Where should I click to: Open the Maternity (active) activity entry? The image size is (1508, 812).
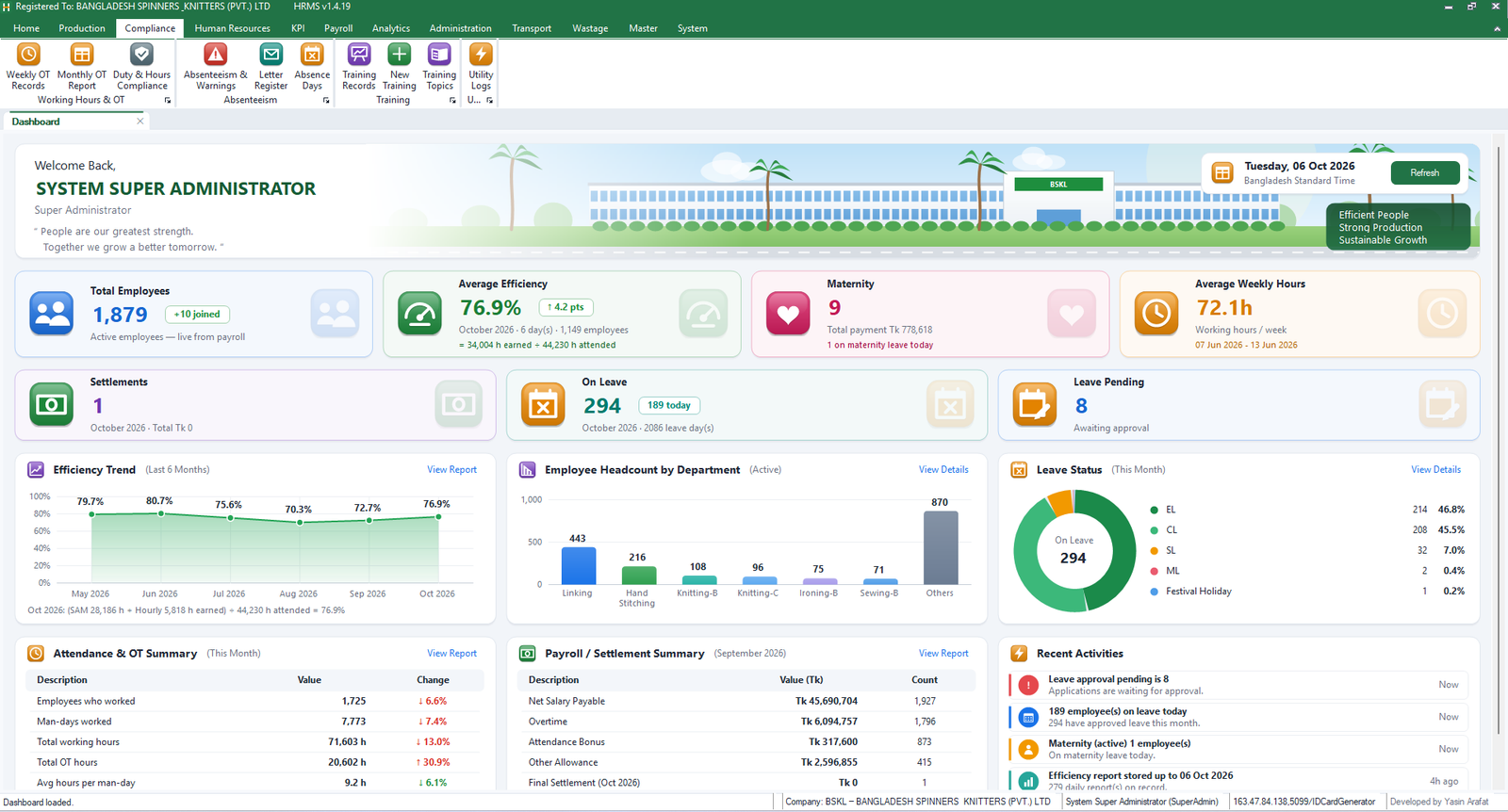[x=1238, y=749]
